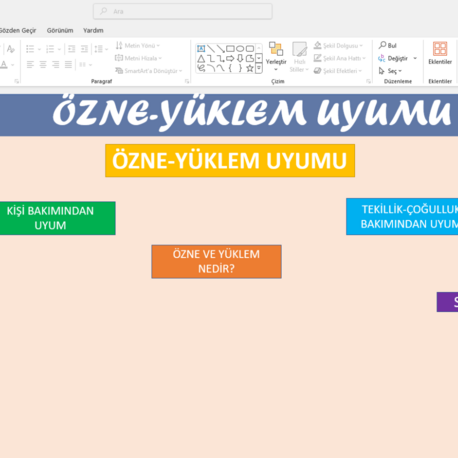458x458 pixels.
Task: Pick the Curve shape
Action: pos(220,68)
